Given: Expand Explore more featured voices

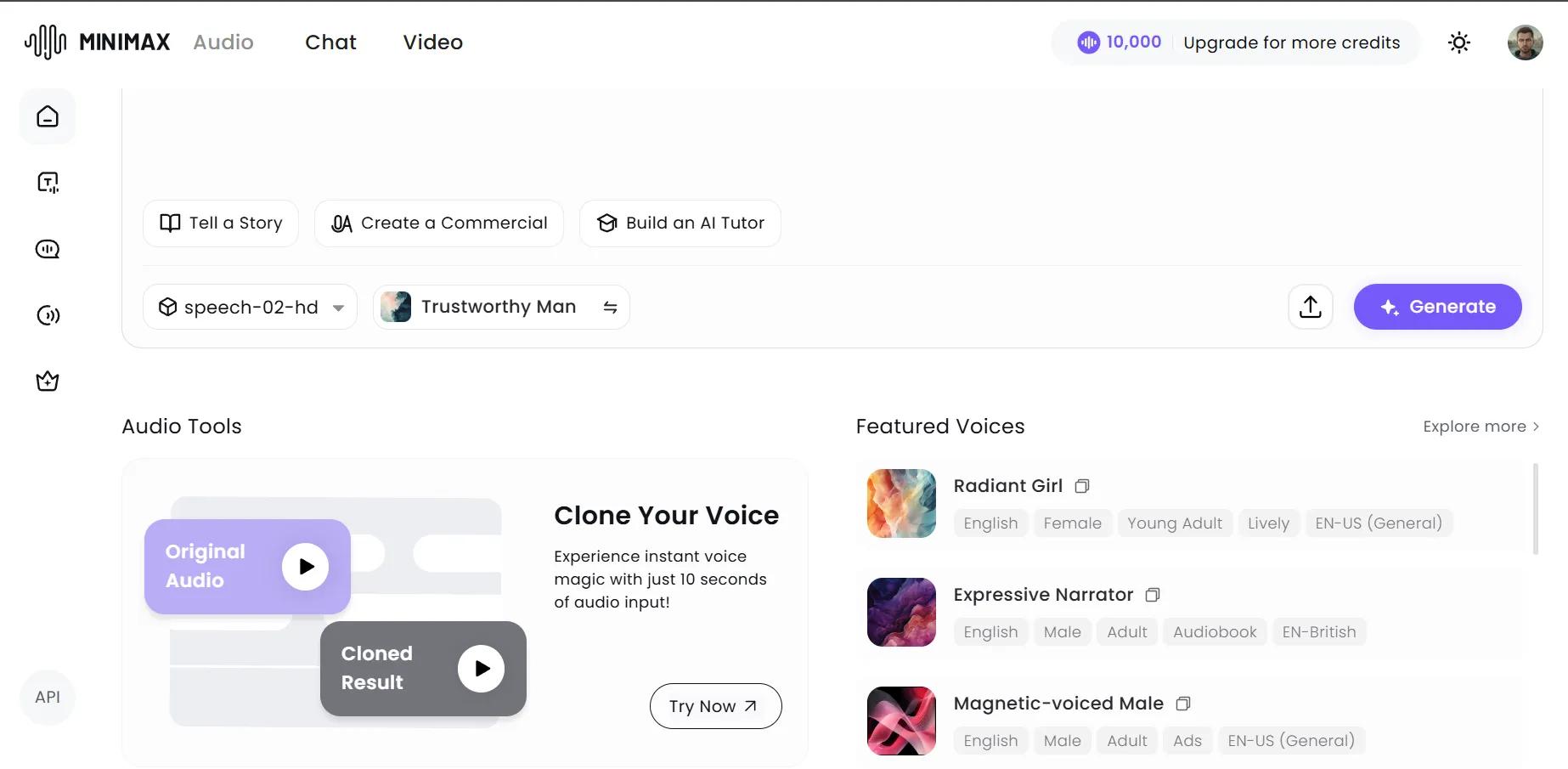Looking at the screenshot, I should tap(1481, 427).
